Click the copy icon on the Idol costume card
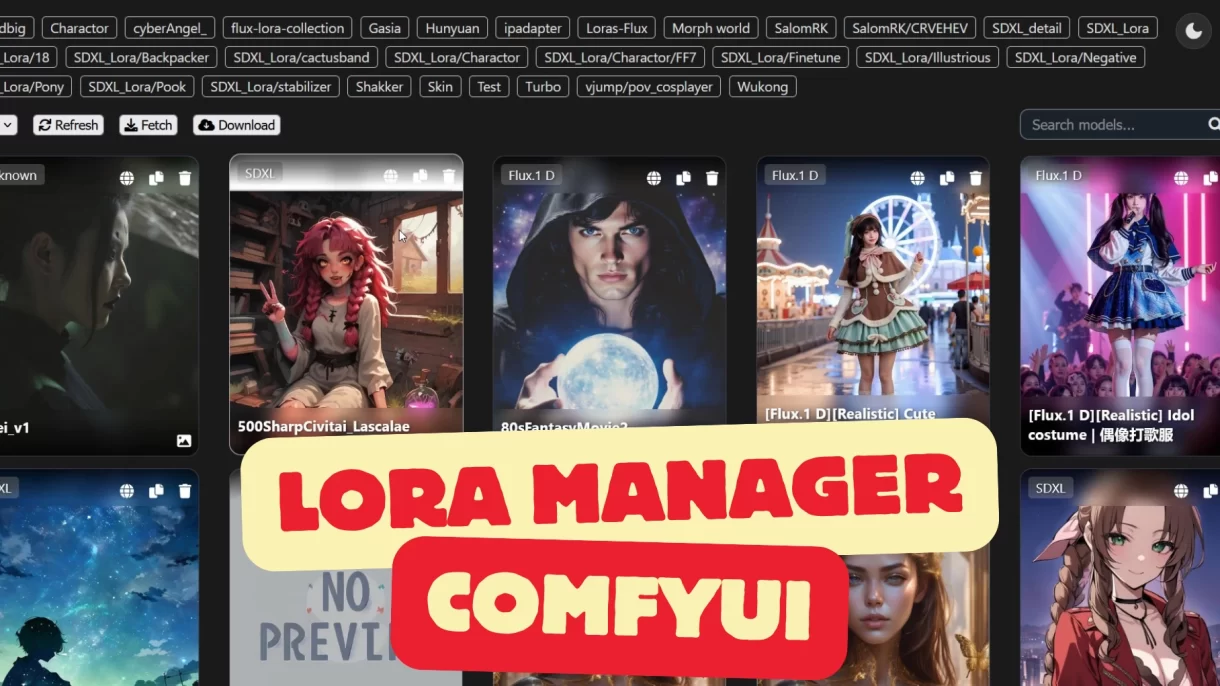 (1210, 178)
